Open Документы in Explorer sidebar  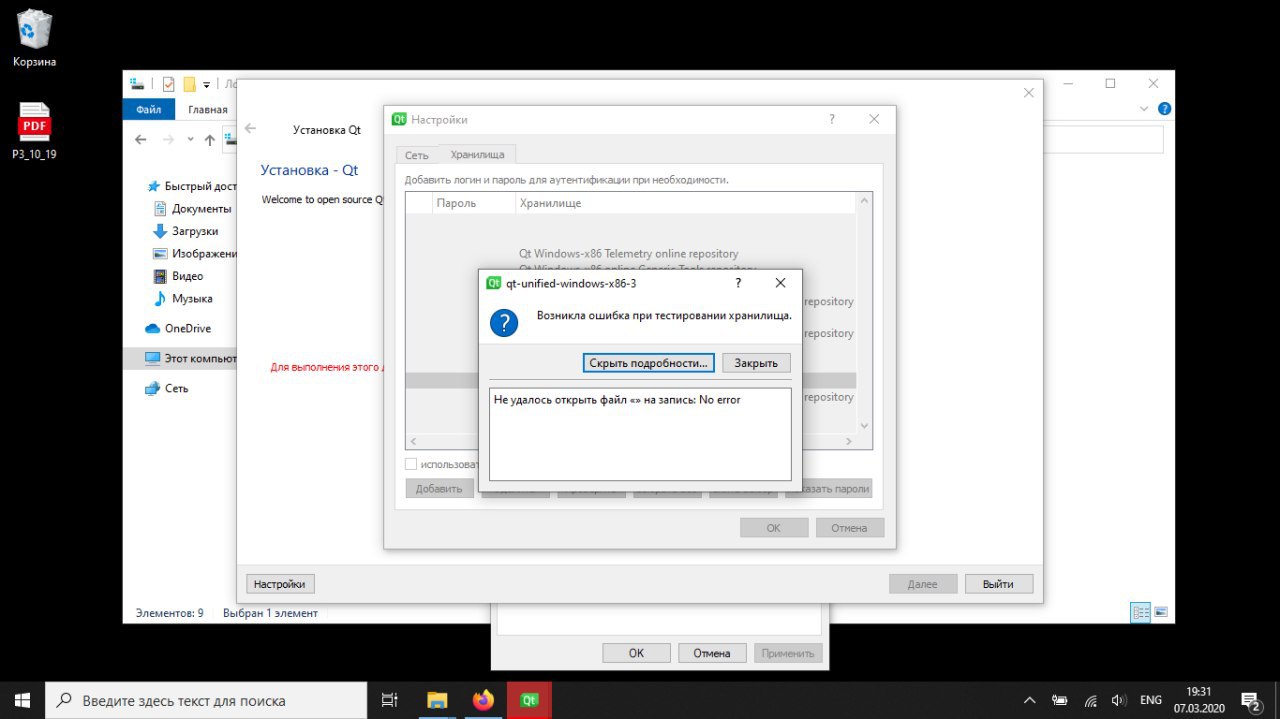(193, 209)
